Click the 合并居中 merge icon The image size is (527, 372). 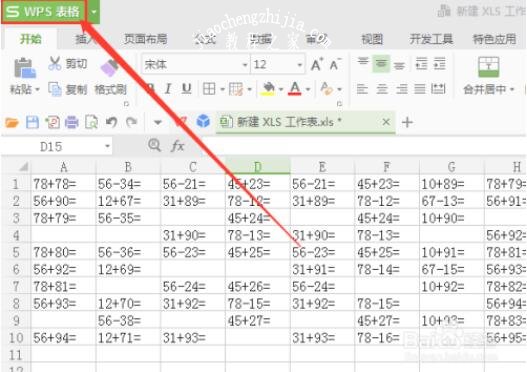point(488,67)
